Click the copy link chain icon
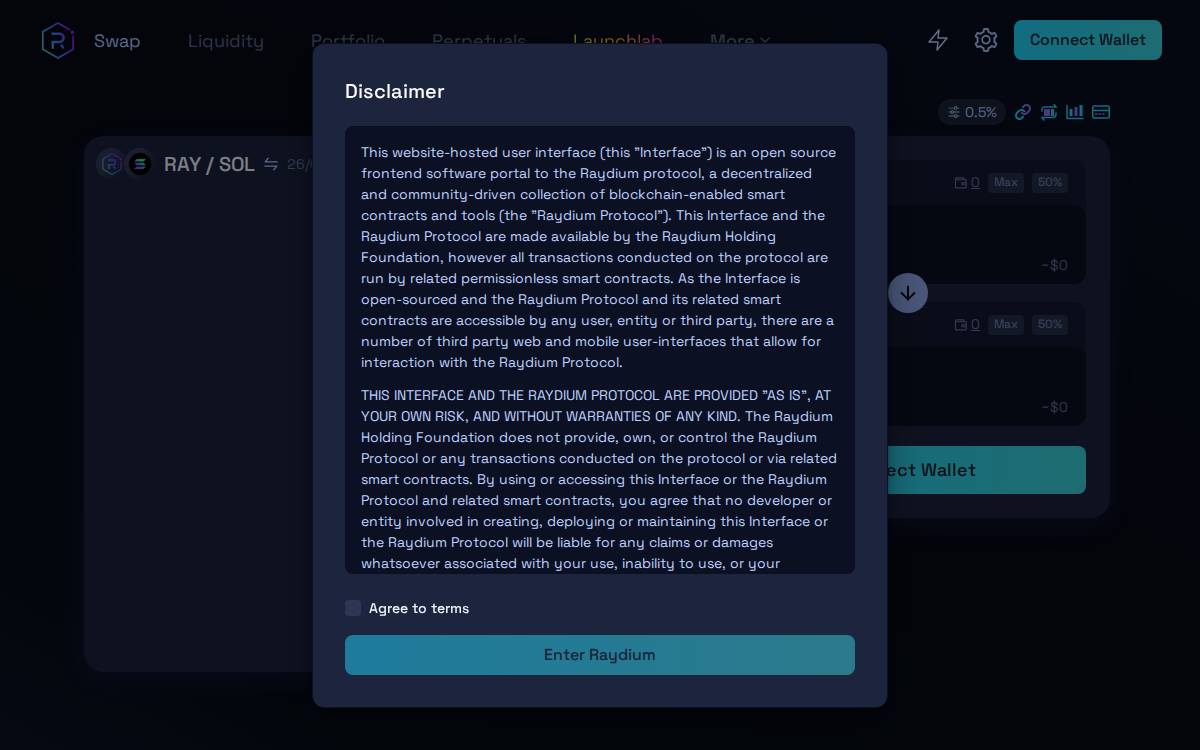1200x750 pixels. click(x=1023, y=112)
